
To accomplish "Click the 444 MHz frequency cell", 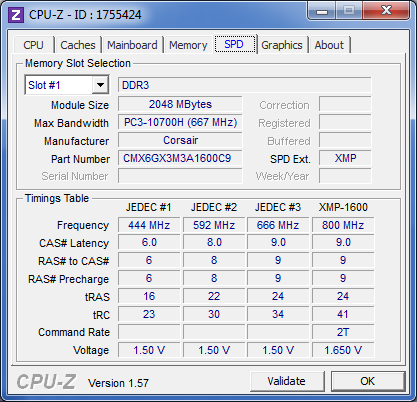I will tap(149, 225).
